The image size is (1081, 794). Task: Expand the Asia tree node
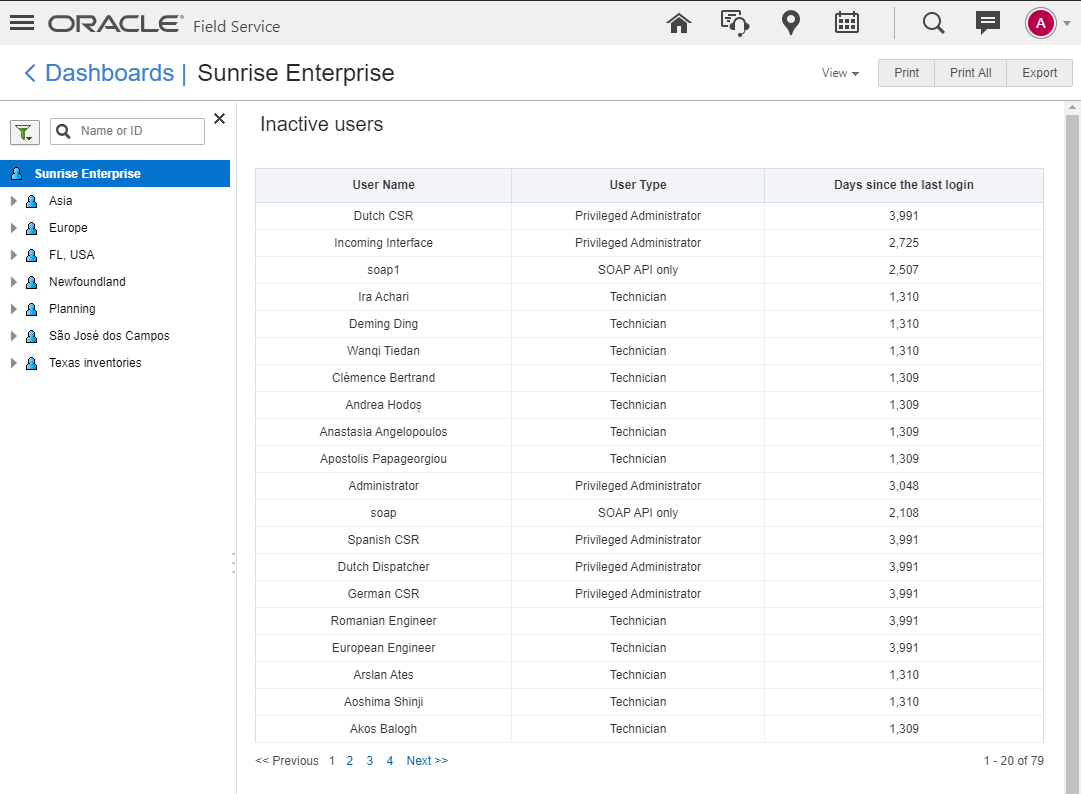14,201
